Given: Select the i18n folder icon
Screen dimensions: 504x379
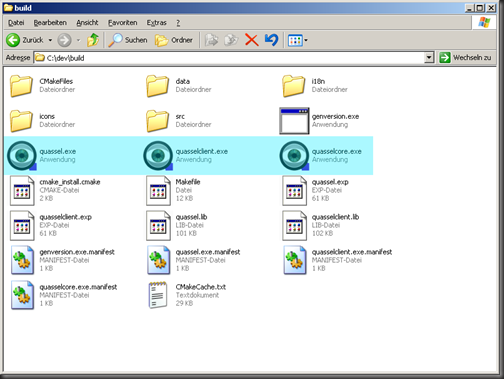Looking at the screenshot, I should (x=294, y=86).
